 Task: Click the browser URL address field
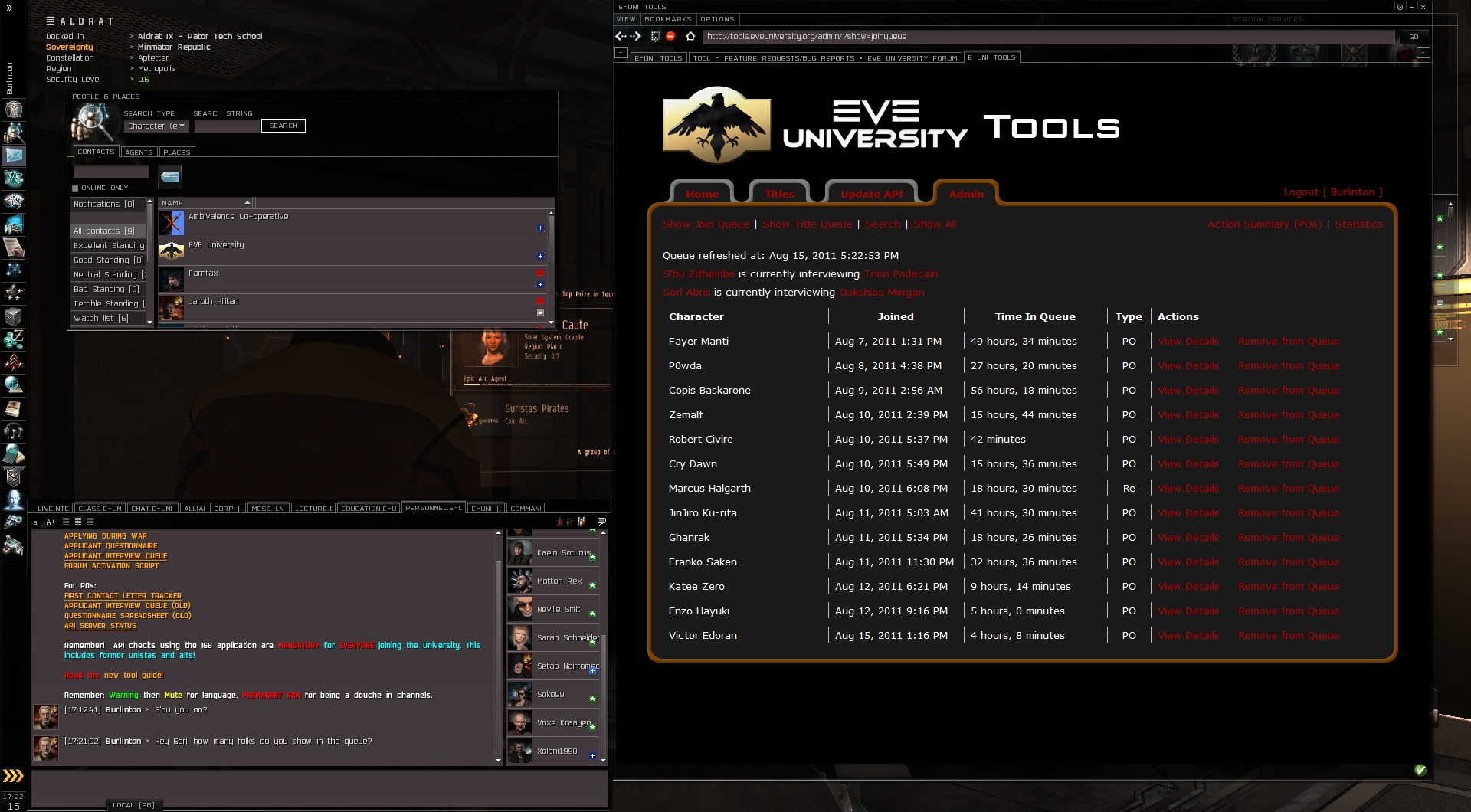(1048, 36)
